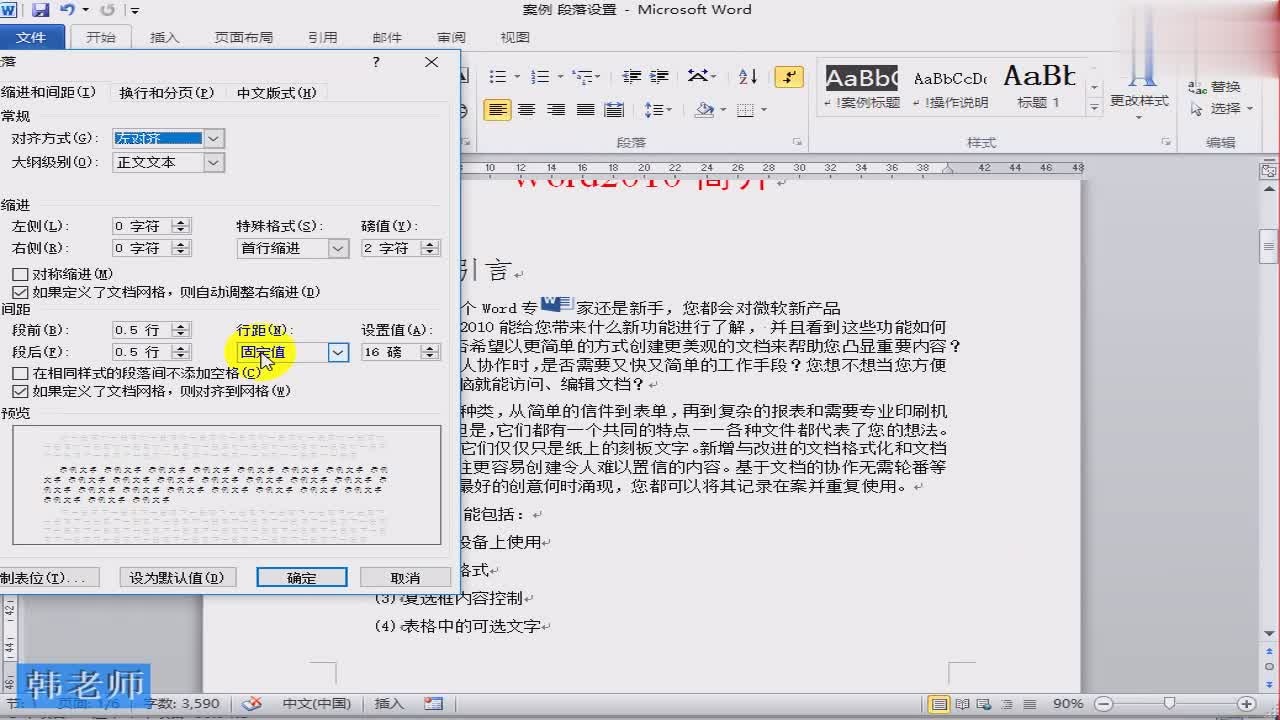Click the justify alignment icon
The image size is (1280, 720).
click(585, 110)
